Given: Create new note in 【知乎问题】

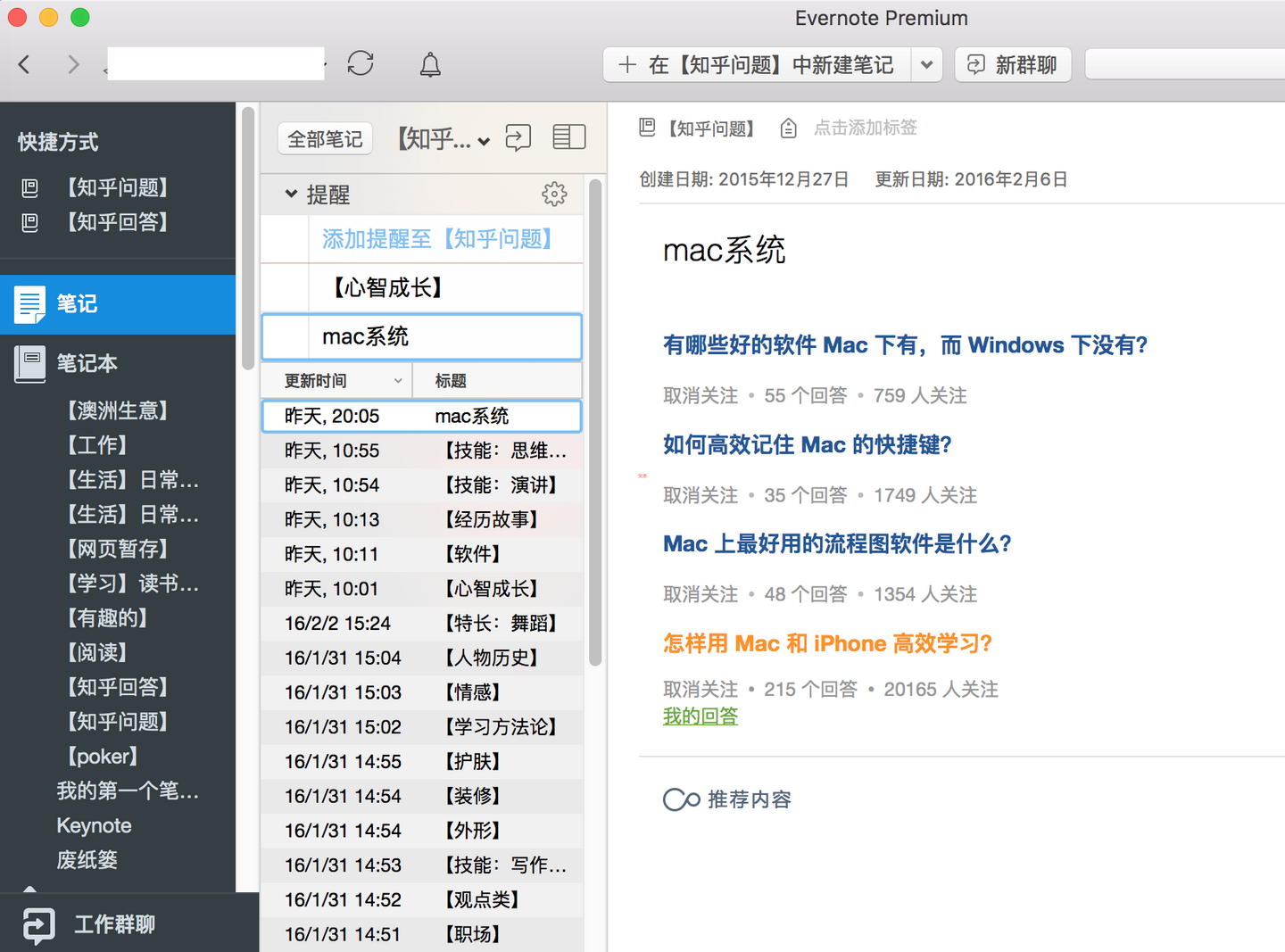Looking at the screenshot, I should [758, 64].
